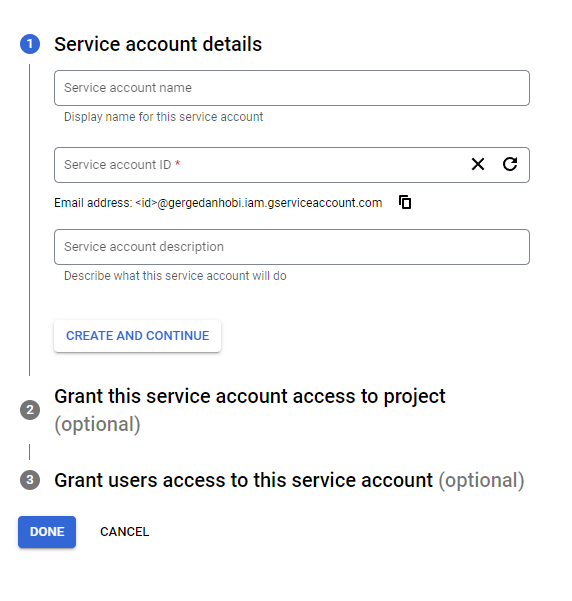Cancel the service account creation
The width and height of the screenshot is (572, 601).
click(x=125, y=532)
